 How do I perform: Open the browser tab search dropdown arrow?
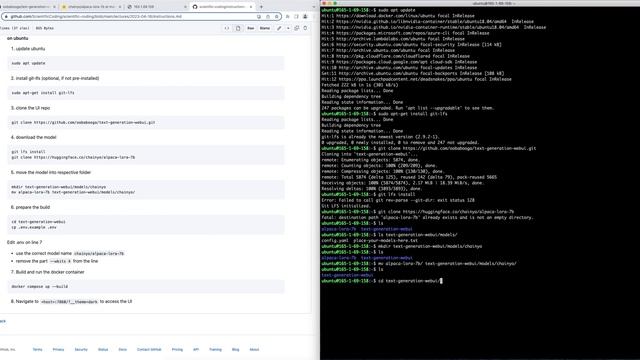coord(313,7)
